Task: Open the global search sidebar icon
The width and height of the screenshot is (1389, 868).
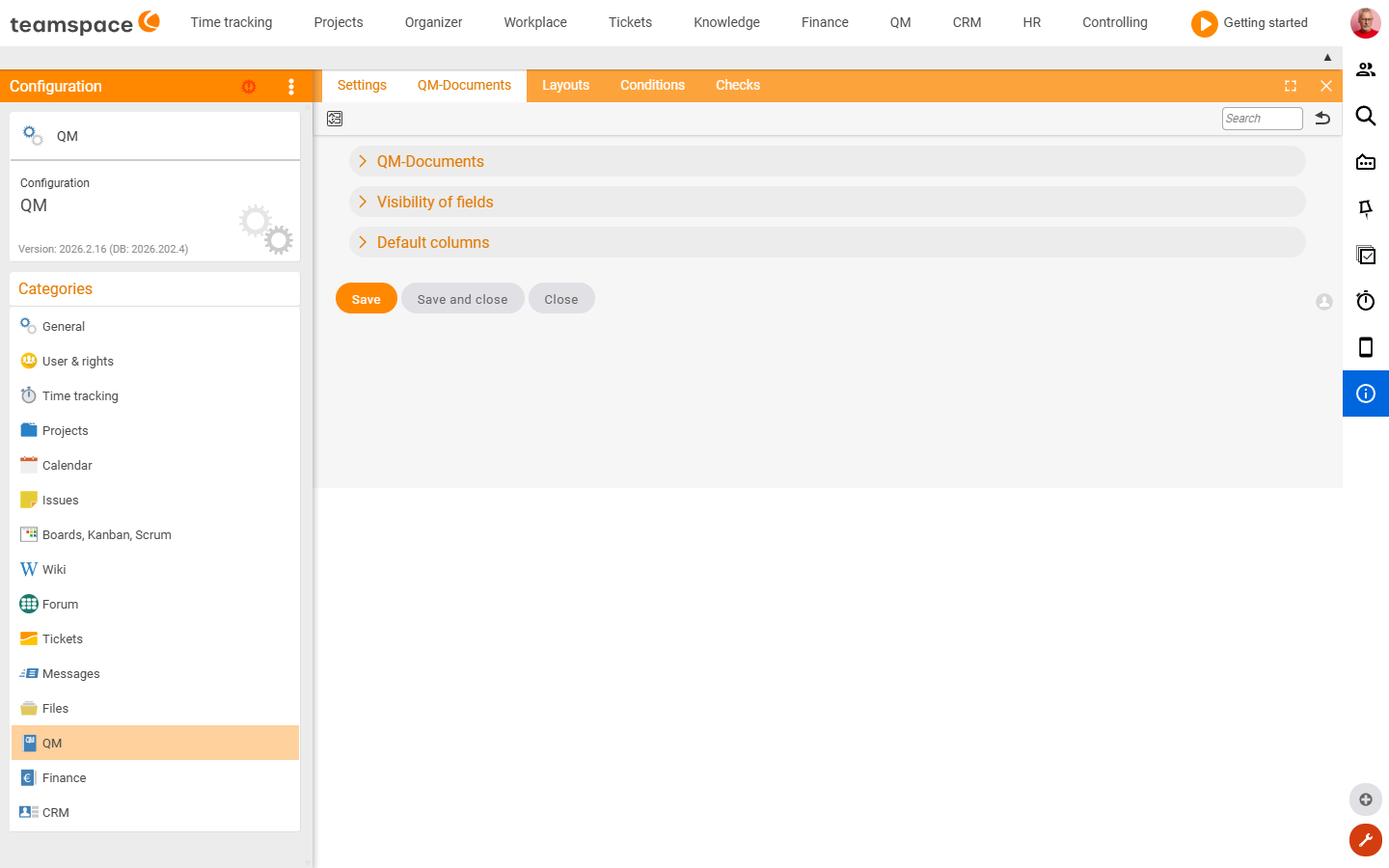Action: click(1366, 116)
